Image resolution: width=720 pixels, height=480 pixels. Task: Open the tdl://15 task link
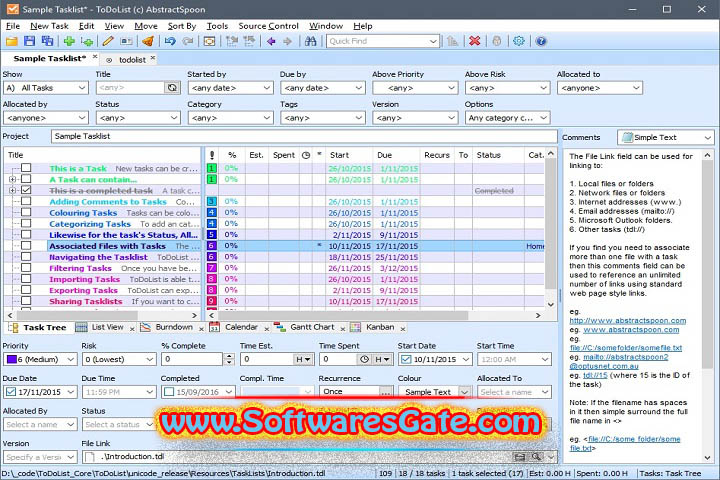[595, 375]
